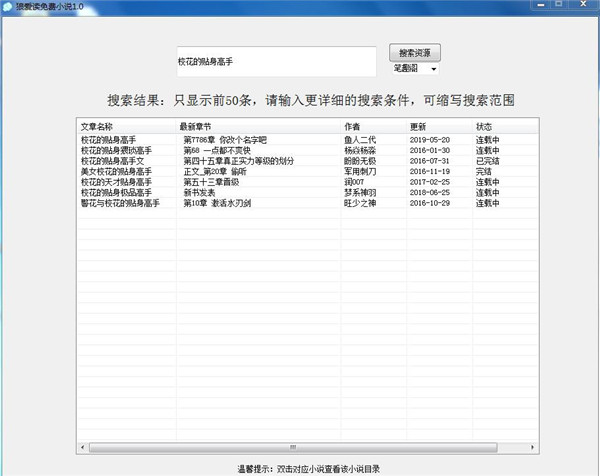Click chapter 第68 一点都不爽快
The width and height of the screenshot is (600, 476).
click(217, 150)
